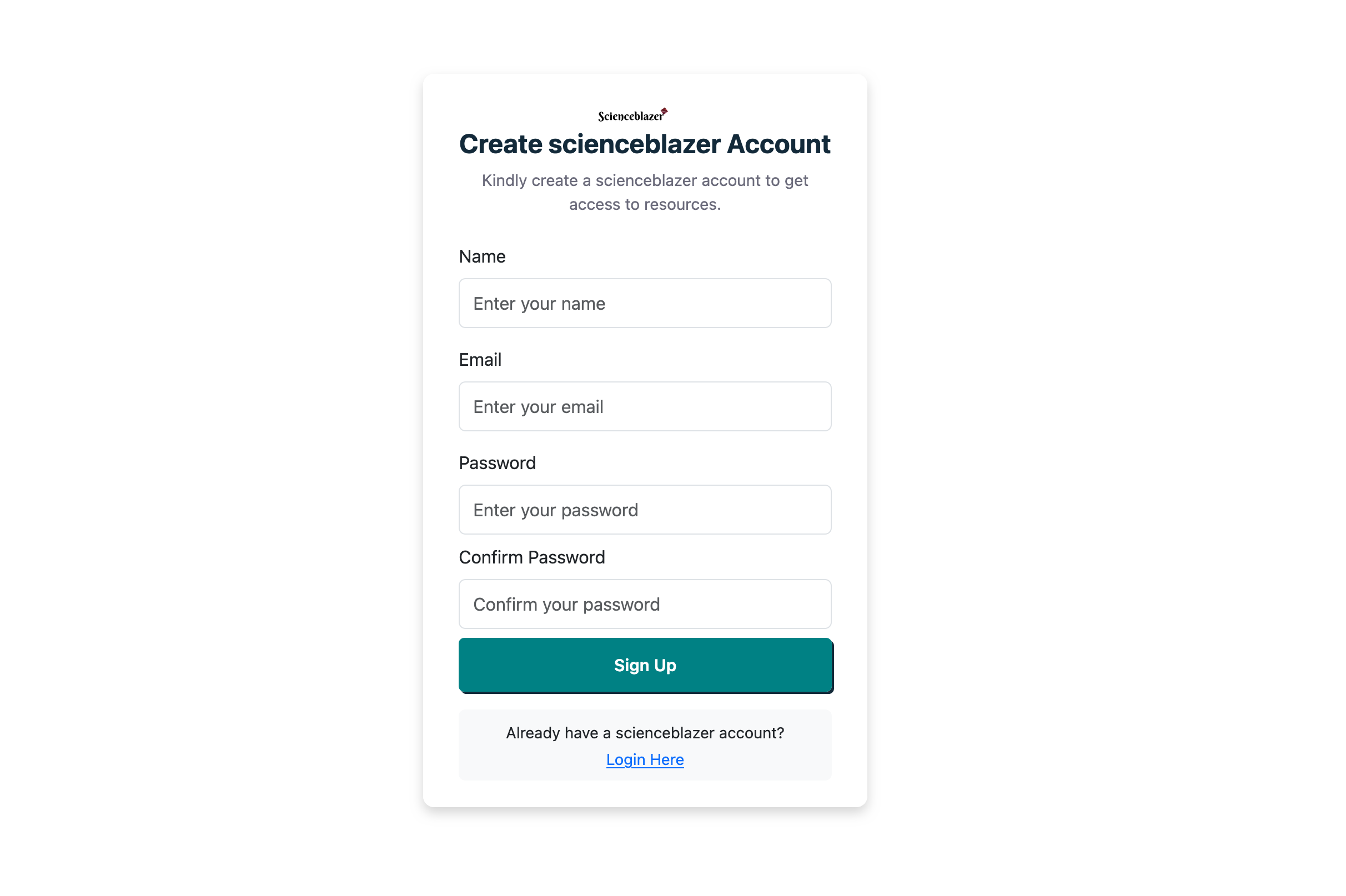Click the word "Create" in the heading

point(500,144)
